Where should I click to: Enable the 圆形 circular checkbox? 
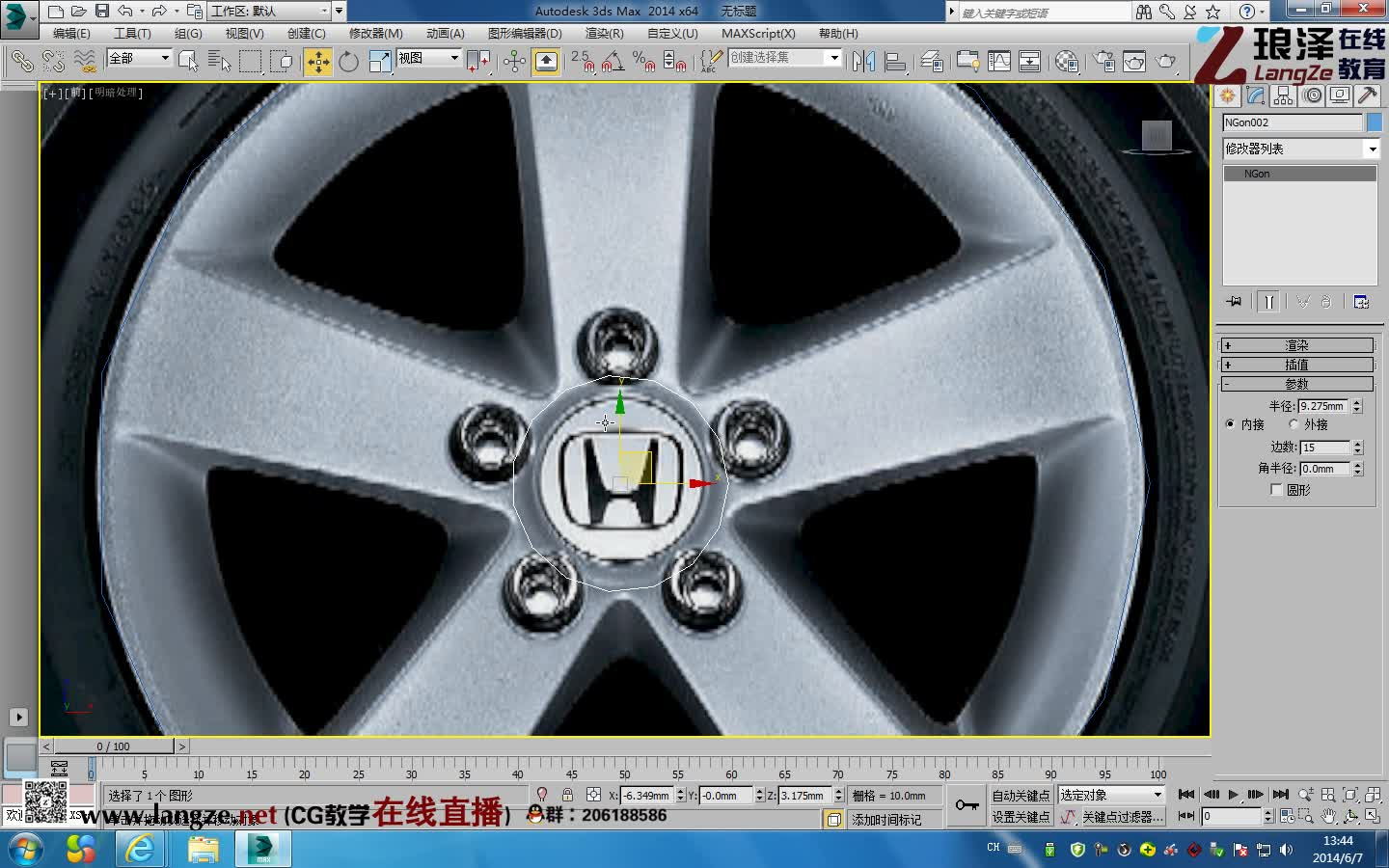[1276, 490]
